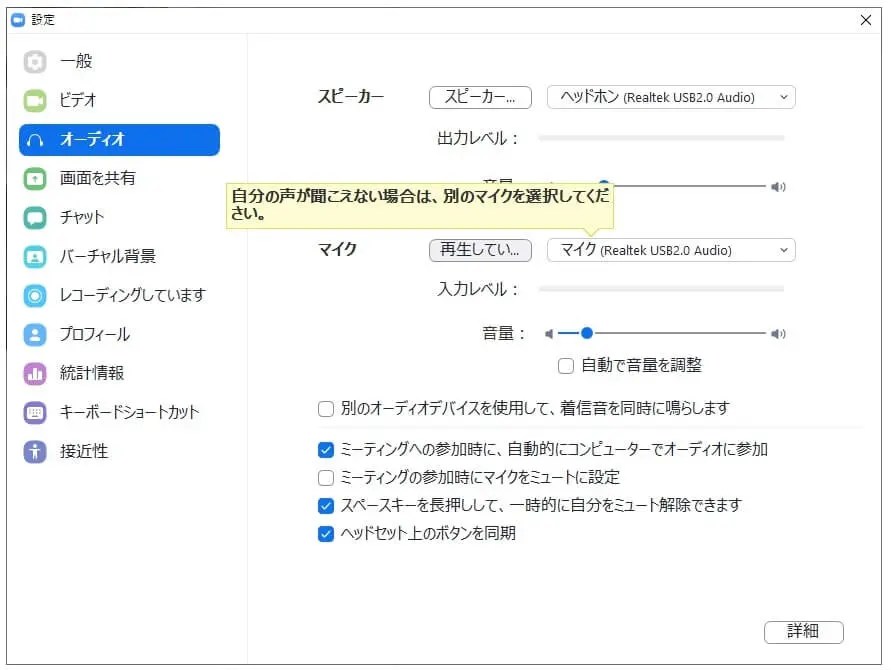Open the マイク device dropdown

click(671, 251)
